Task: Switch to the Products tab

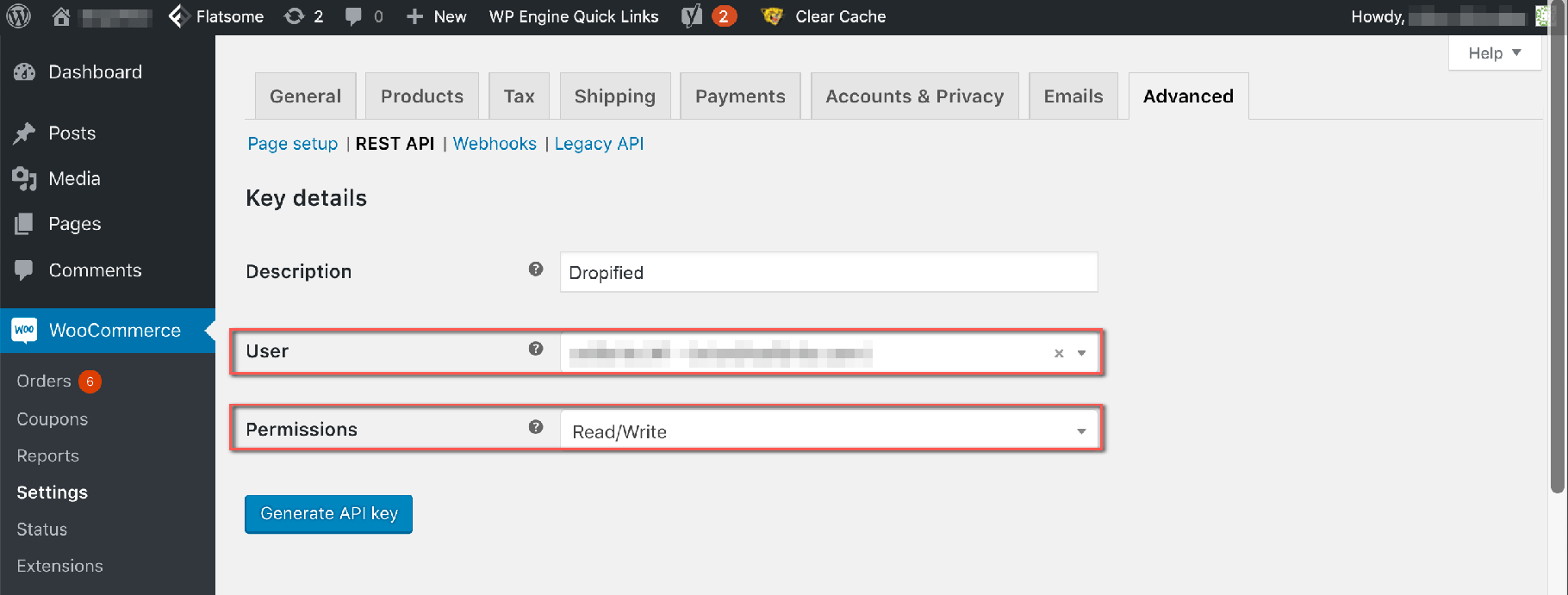Action: click(422, 96)
